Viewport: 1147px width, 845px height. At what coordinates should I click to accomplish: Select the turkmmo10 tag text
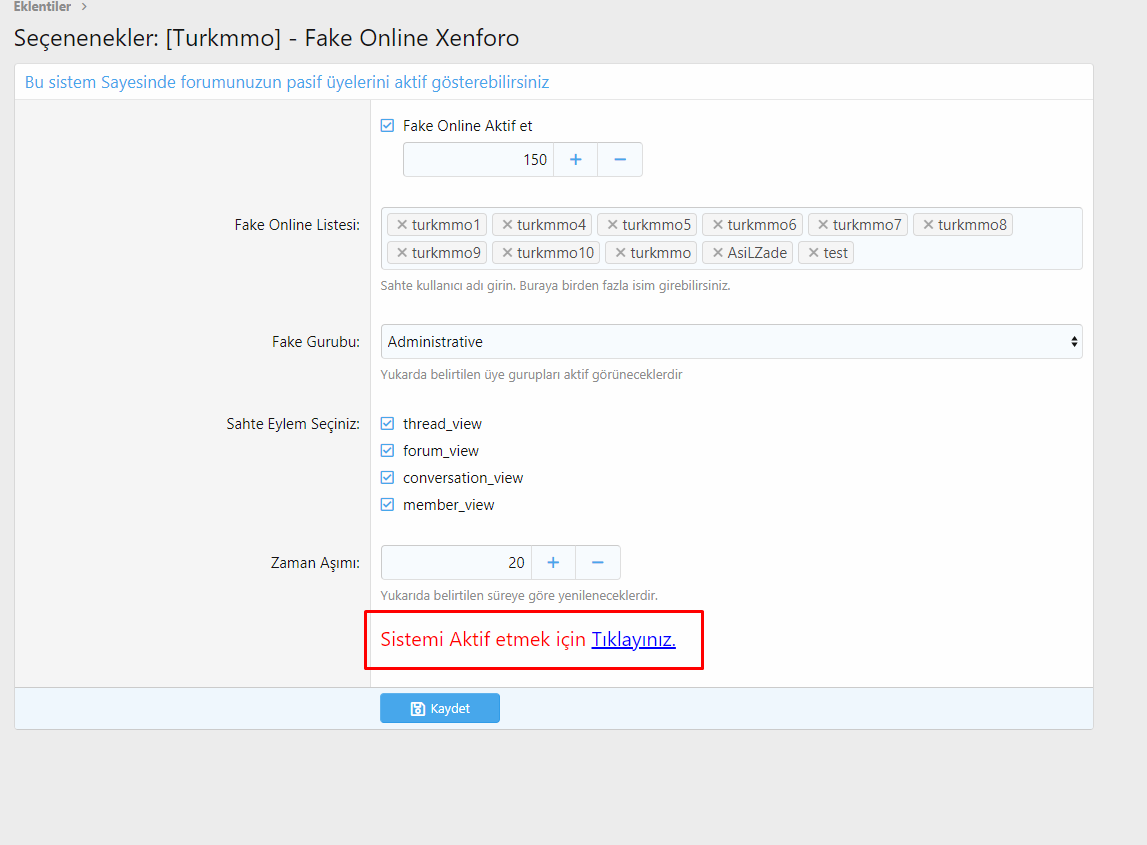555,253
